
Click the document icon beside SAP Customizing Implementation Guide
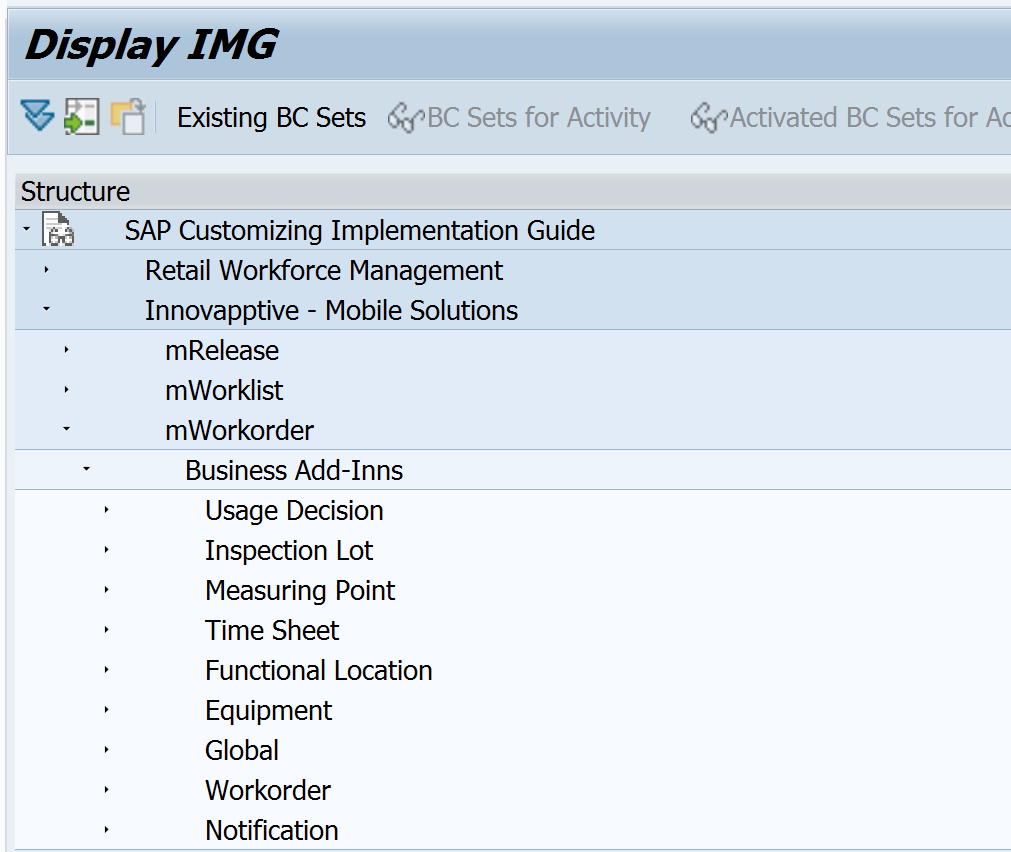[59, 231]
